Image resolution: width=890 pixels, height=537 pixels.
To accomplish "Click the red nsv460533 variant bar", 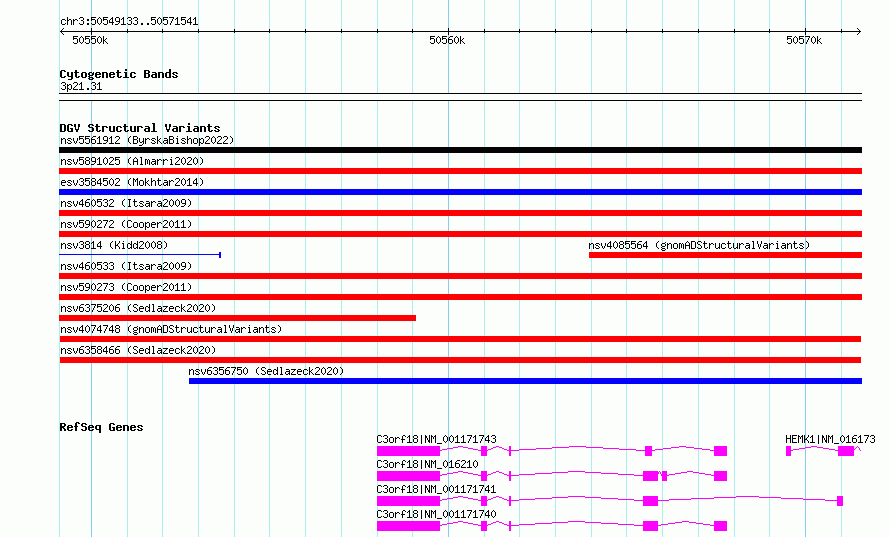I will [x=460, y=276].
